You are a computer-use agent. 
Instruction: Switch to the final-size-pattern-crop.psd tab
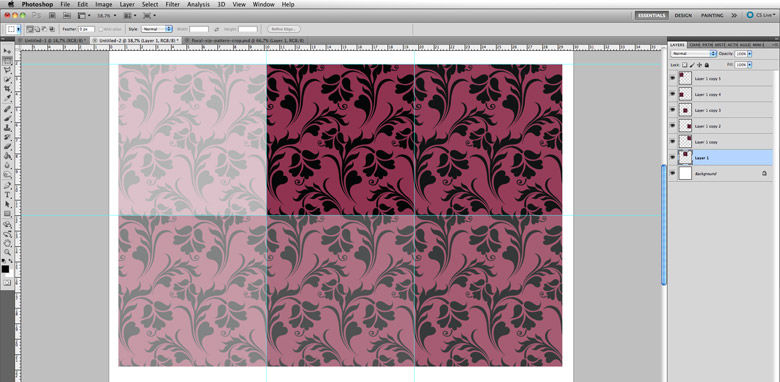click(x=244, y=40)
